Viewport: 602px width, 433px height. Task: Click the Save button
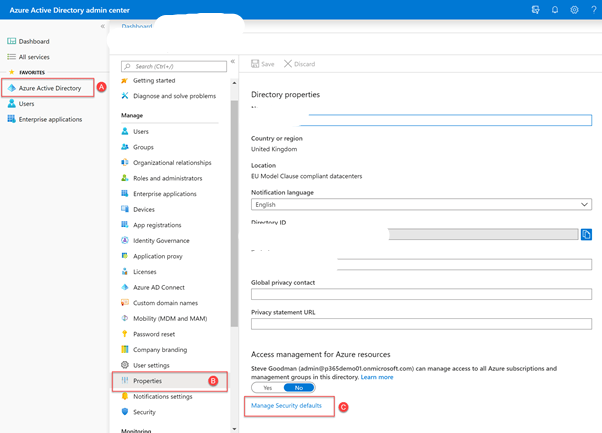click(263, 64)
